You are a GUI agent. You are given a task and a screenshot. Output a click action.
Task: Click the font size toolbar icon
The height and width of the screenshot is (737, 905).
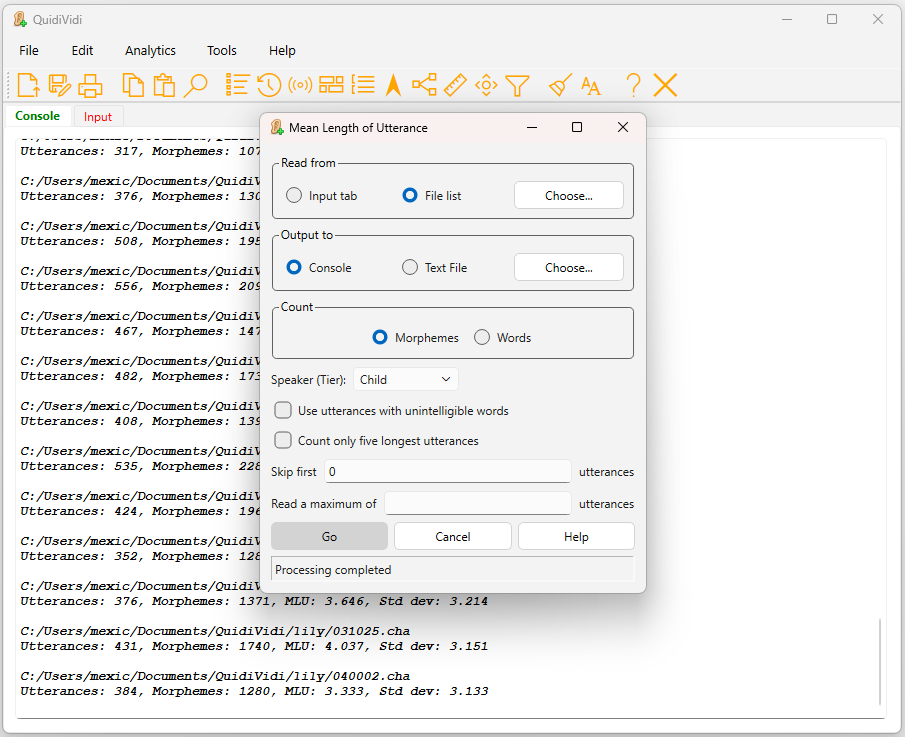(591, 85)
